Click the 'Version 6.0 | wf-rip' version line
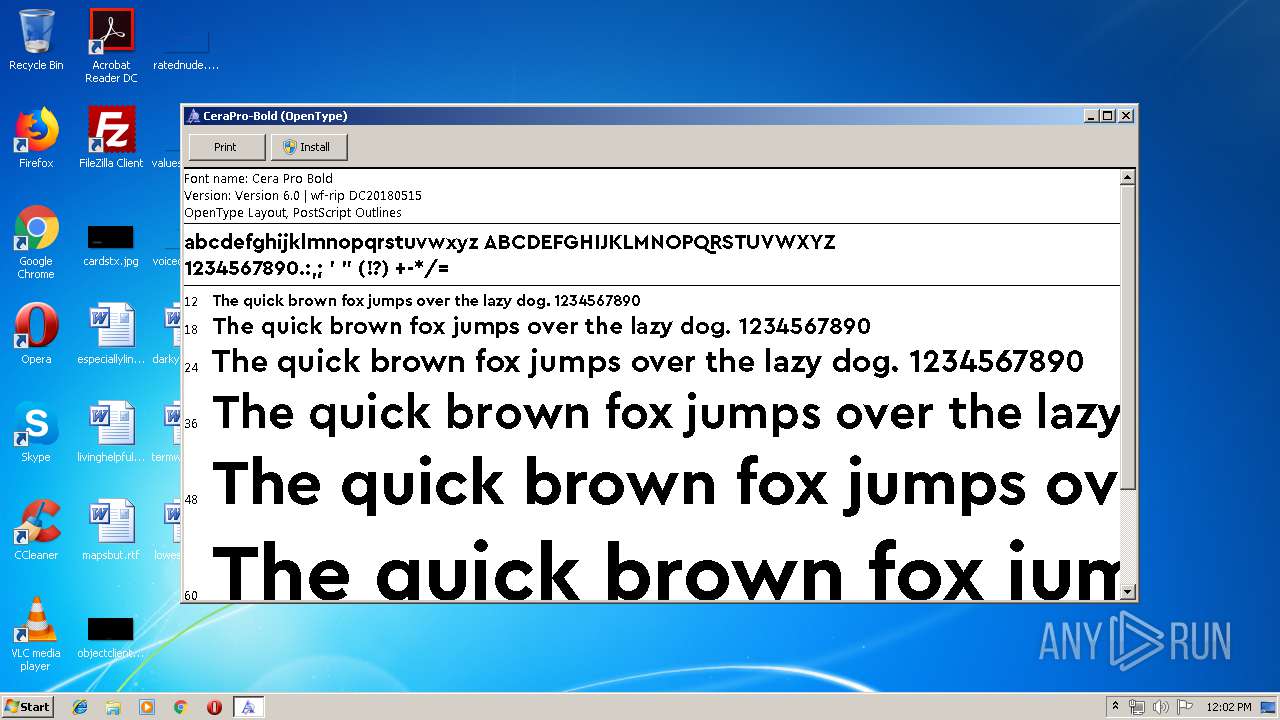 click(x=303, y=196)
